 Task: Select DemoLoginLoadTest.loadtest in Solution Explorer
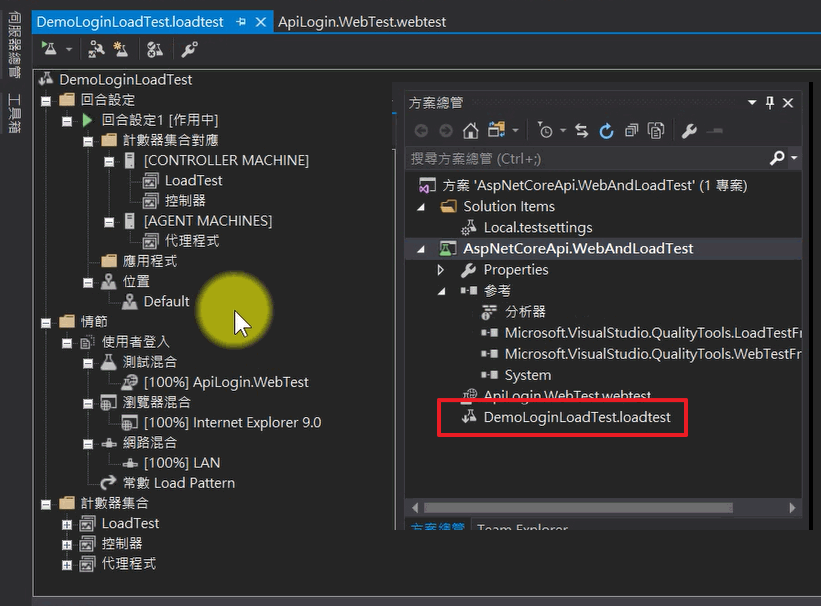click(x=576, y=417)
